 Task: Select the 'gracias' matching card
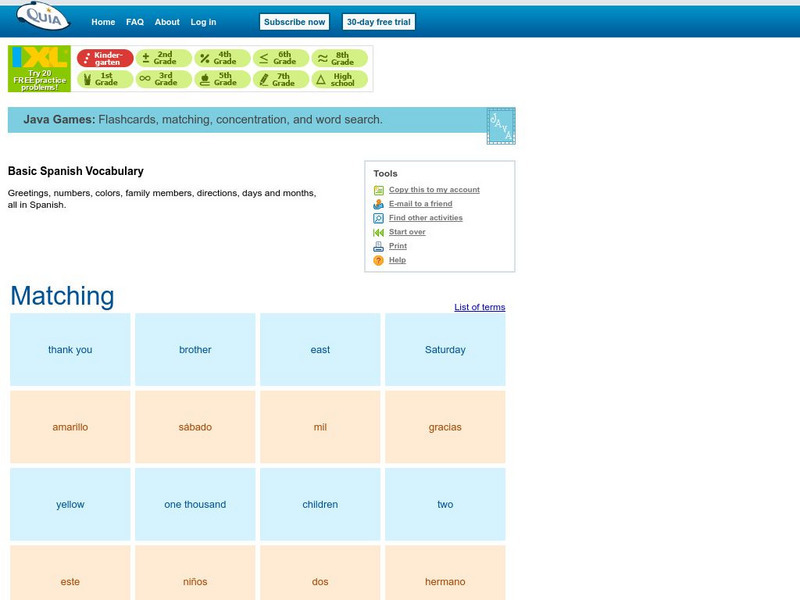(x=445, y=427)
